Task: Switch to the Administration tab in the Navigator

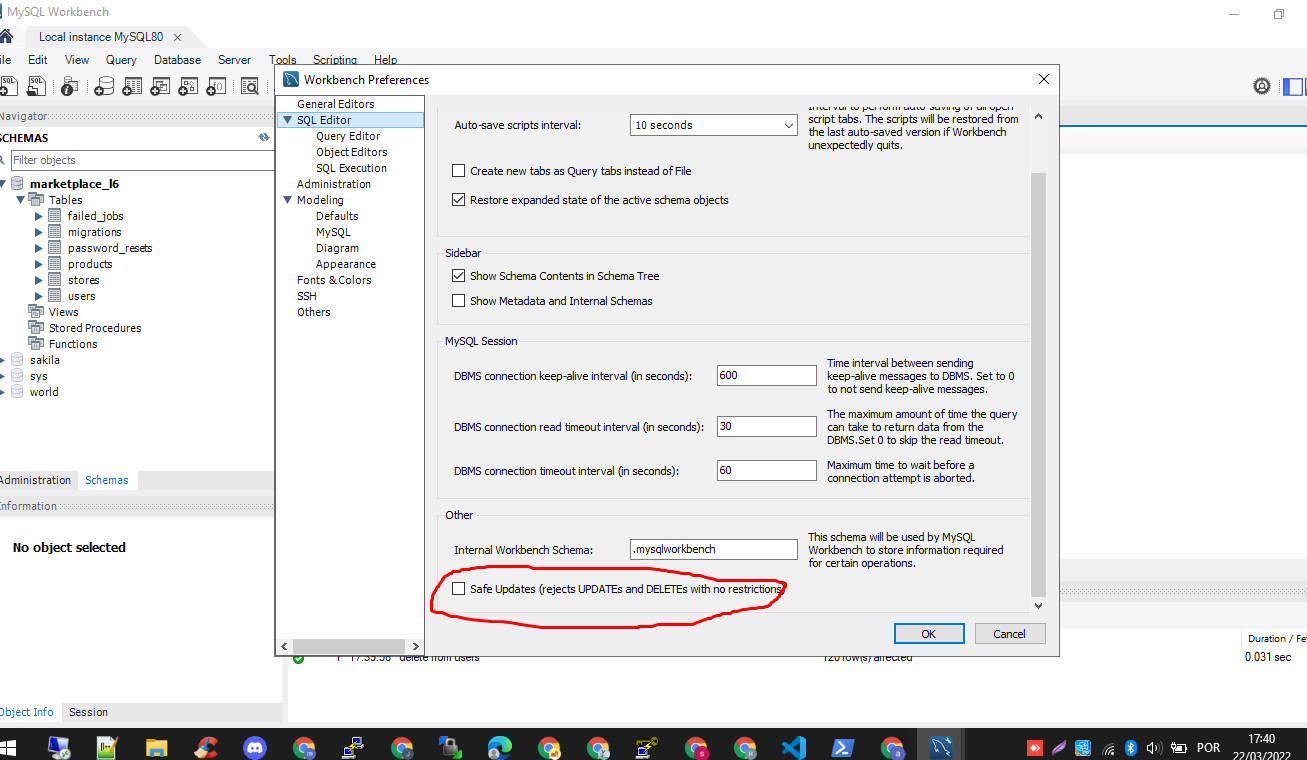Action: point(35,480)
